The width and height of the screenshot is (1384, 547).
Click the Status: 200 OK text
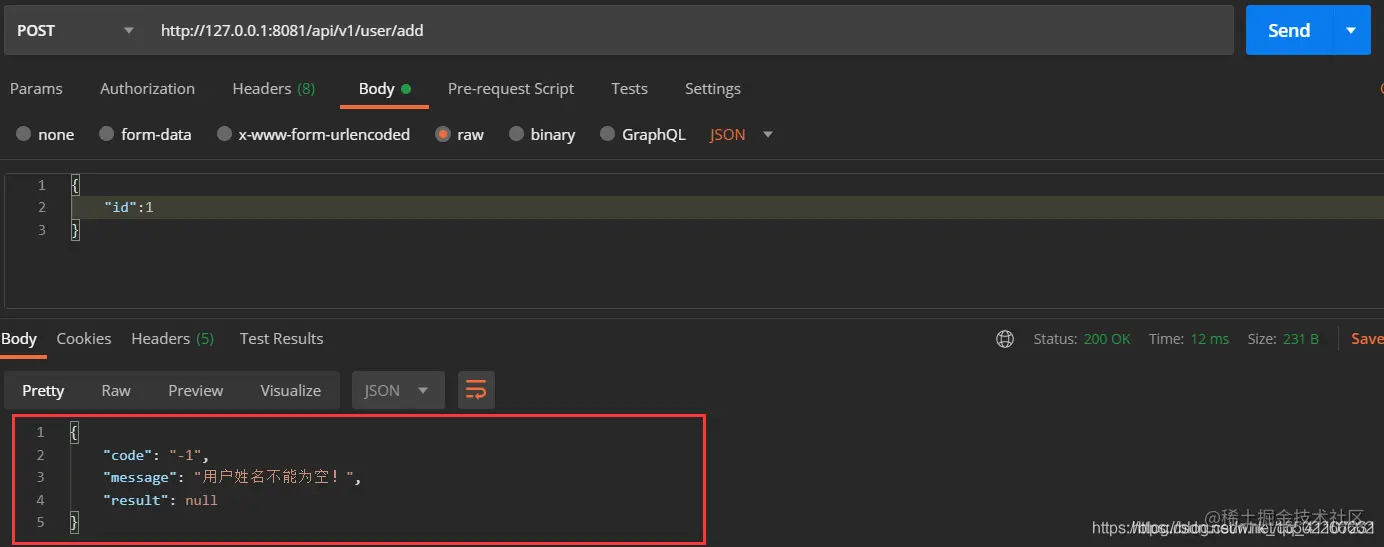click(x=1082, y=339)
